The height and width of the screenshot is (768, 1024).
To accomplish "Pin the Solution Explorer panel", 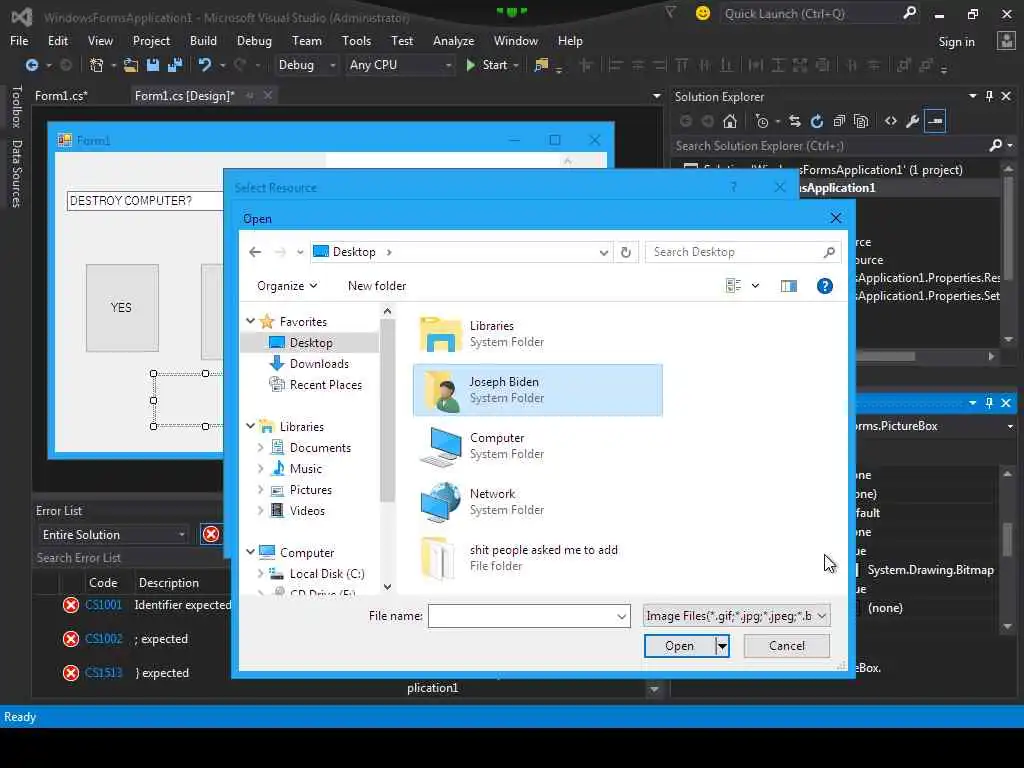I will tap(989, 96).
